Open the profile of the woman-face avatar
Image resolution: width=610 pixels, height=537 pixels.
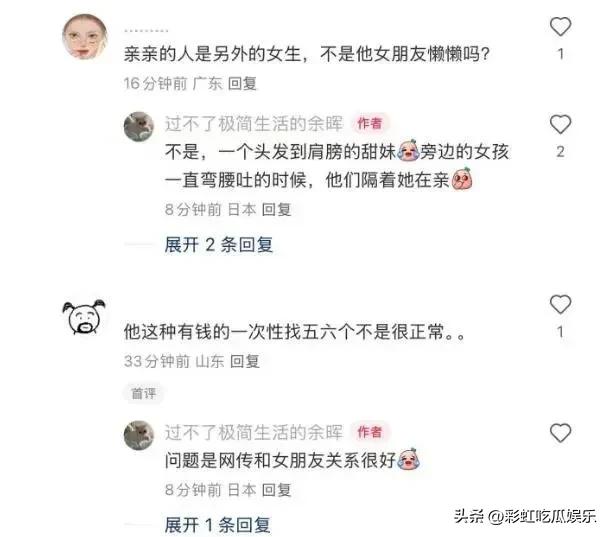point(85,37)
